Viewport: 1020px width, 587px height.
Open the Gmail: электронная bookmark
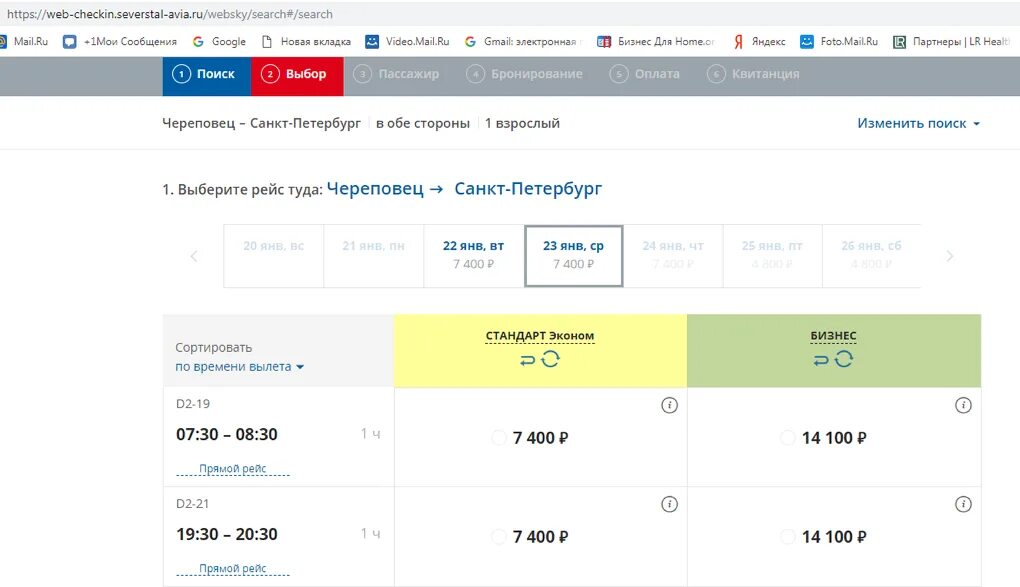click(522, 42)
